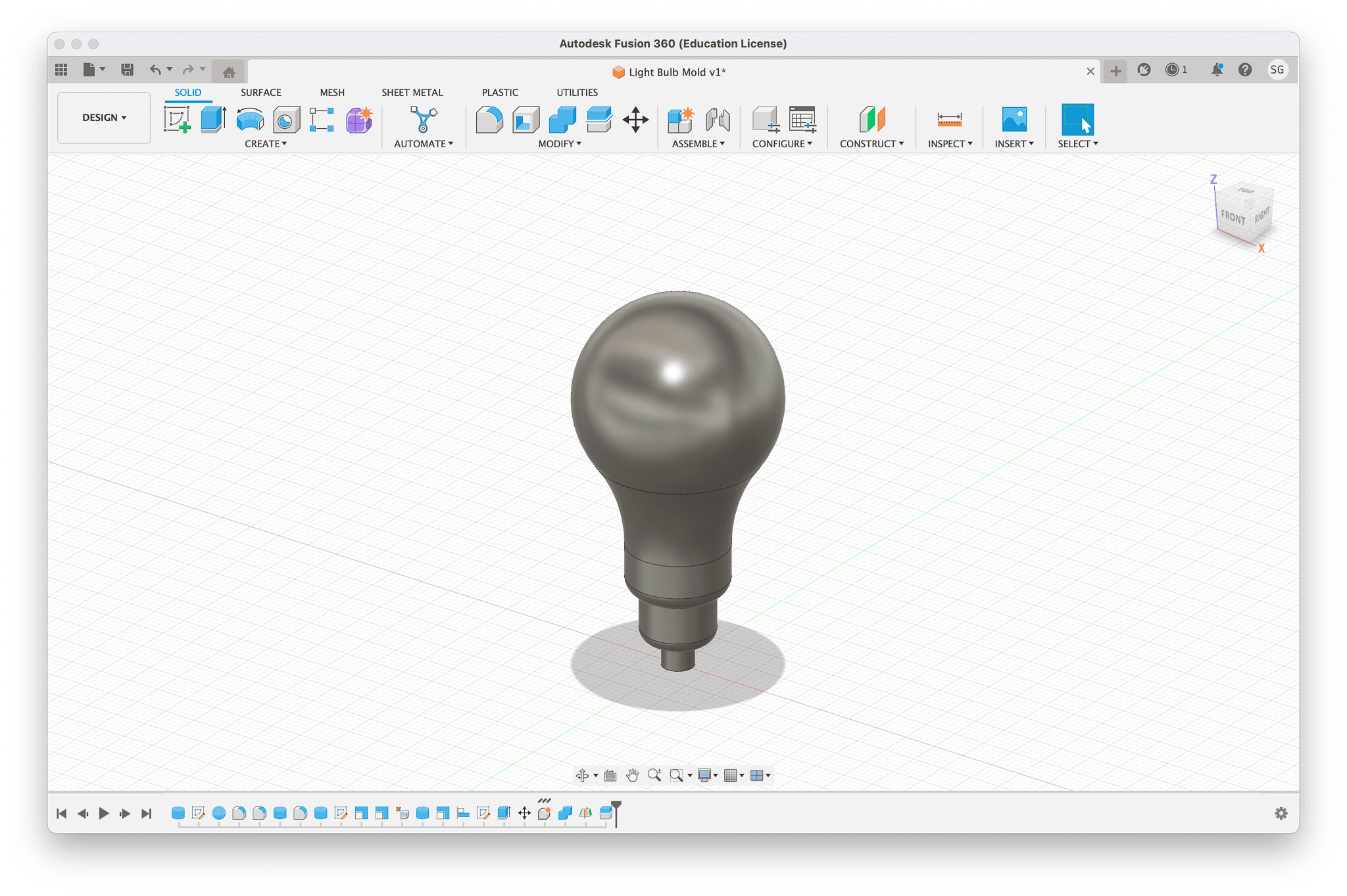Click the New Component icon
This screenshot has width=1347, height=896.
(x=681, y=120)
